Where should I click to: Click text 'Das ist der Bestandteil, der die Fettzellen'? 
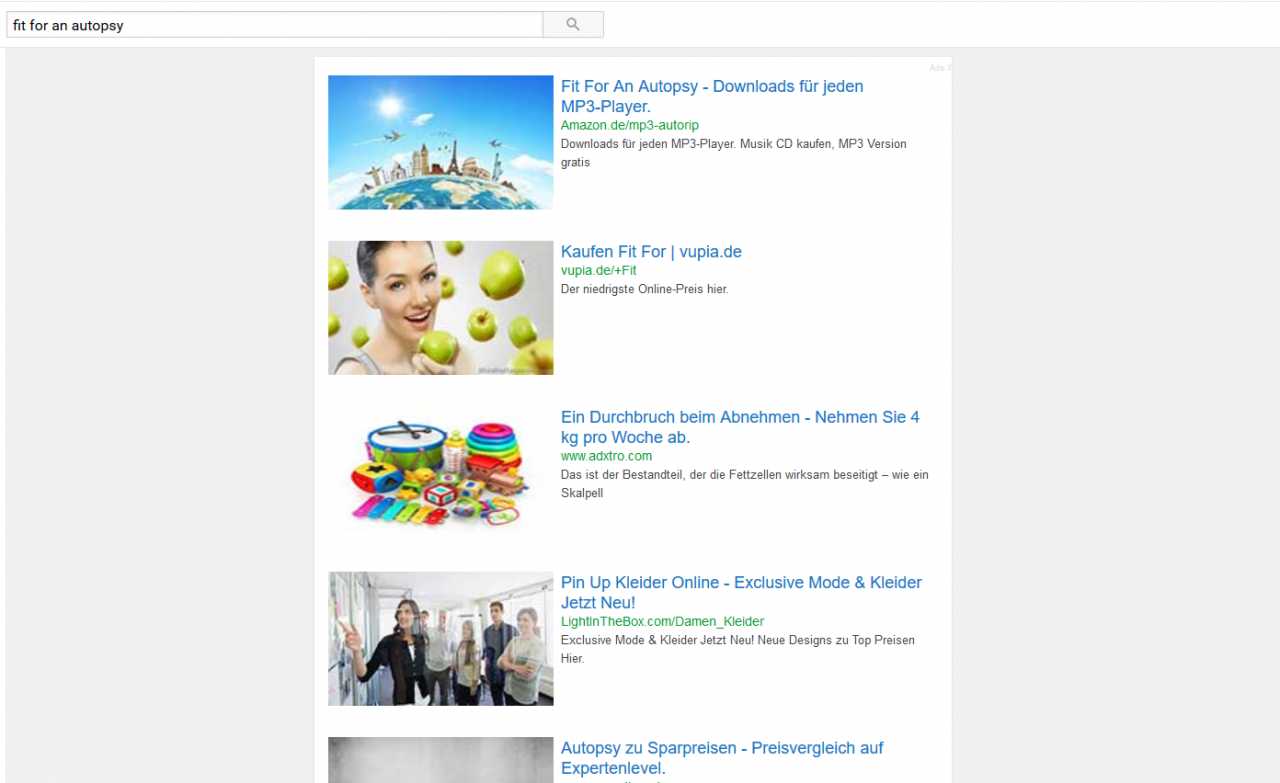[x=745, y=484]
